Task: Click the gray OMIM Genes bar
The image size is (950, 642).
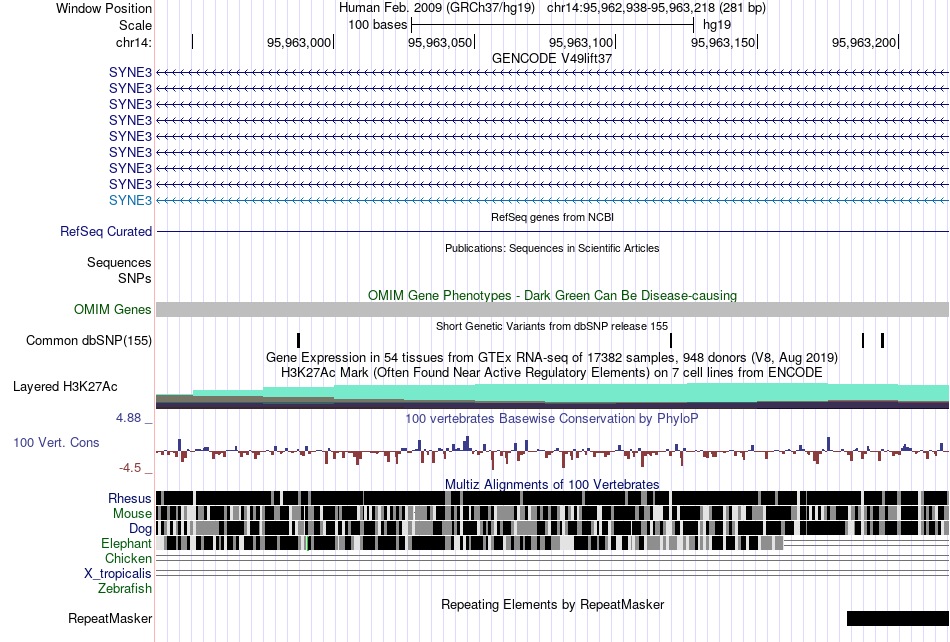Action: tap(552, 309)
